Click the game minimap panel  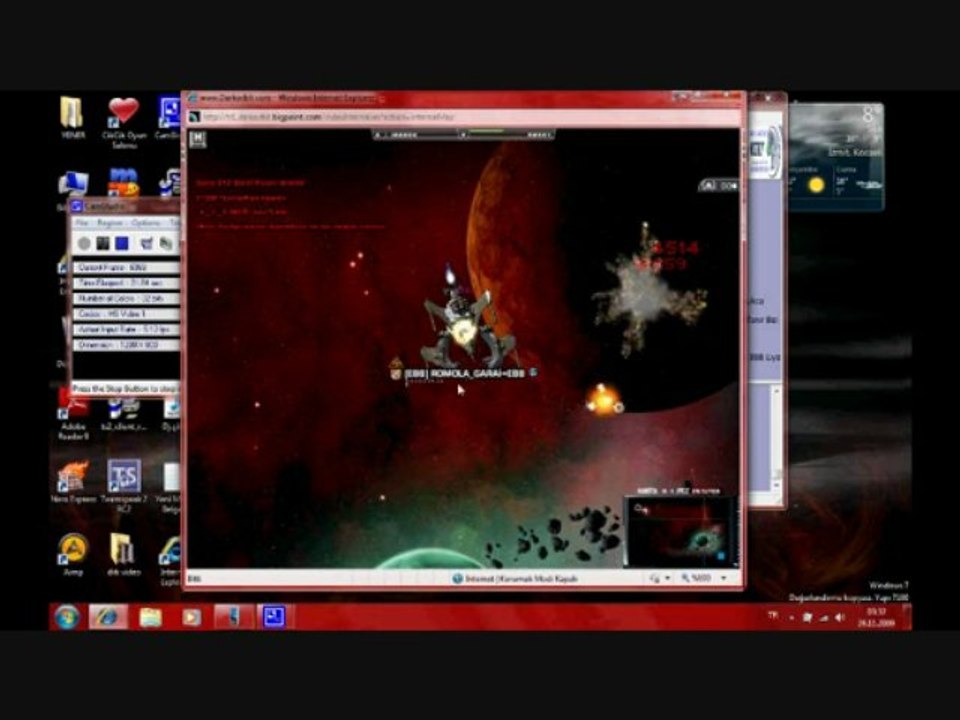tap(680, 531)
